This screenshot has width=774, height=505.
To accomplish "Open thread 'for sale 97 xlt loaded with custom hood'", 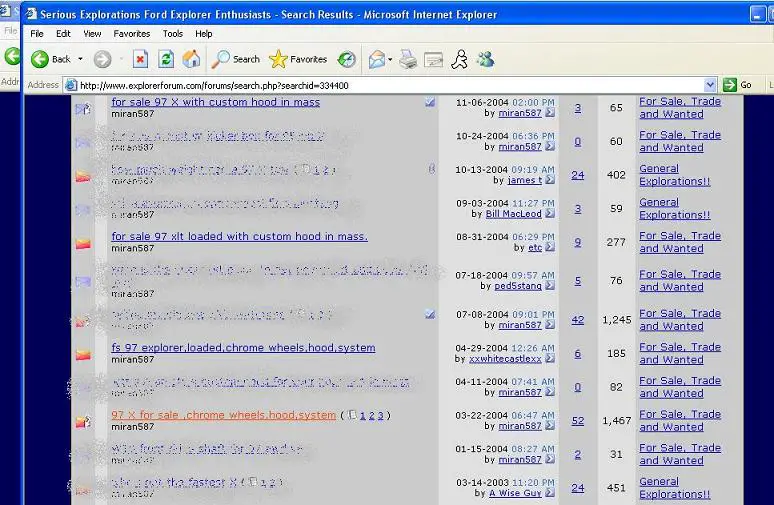I will pyautogui.click(x=239, y=236).
